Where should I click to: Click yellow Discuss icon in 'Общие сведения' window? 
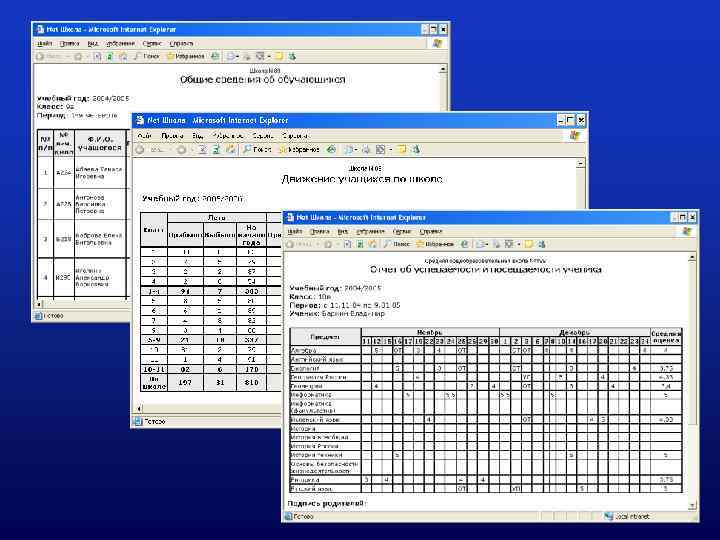279,56
